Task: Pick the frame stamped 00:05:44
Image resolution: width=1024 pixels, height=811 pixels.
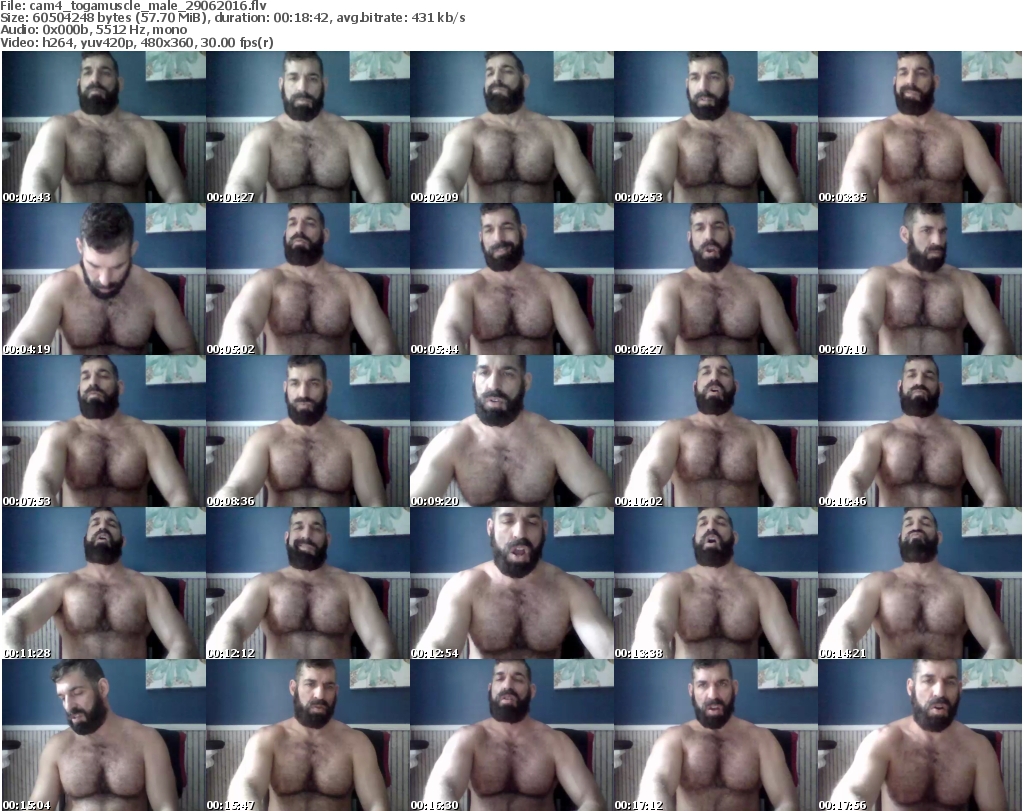Action: (x=512, y=279)
